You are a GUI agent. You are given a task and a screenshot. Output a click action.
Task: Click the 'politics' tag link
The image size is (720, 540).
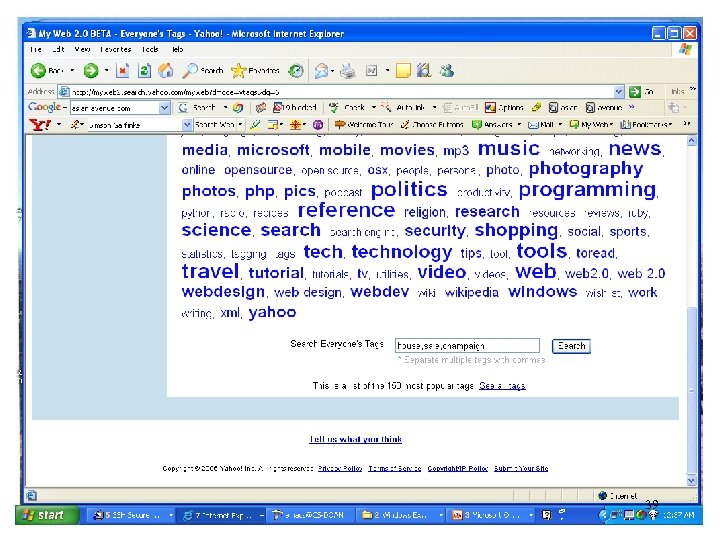point(409,189)
